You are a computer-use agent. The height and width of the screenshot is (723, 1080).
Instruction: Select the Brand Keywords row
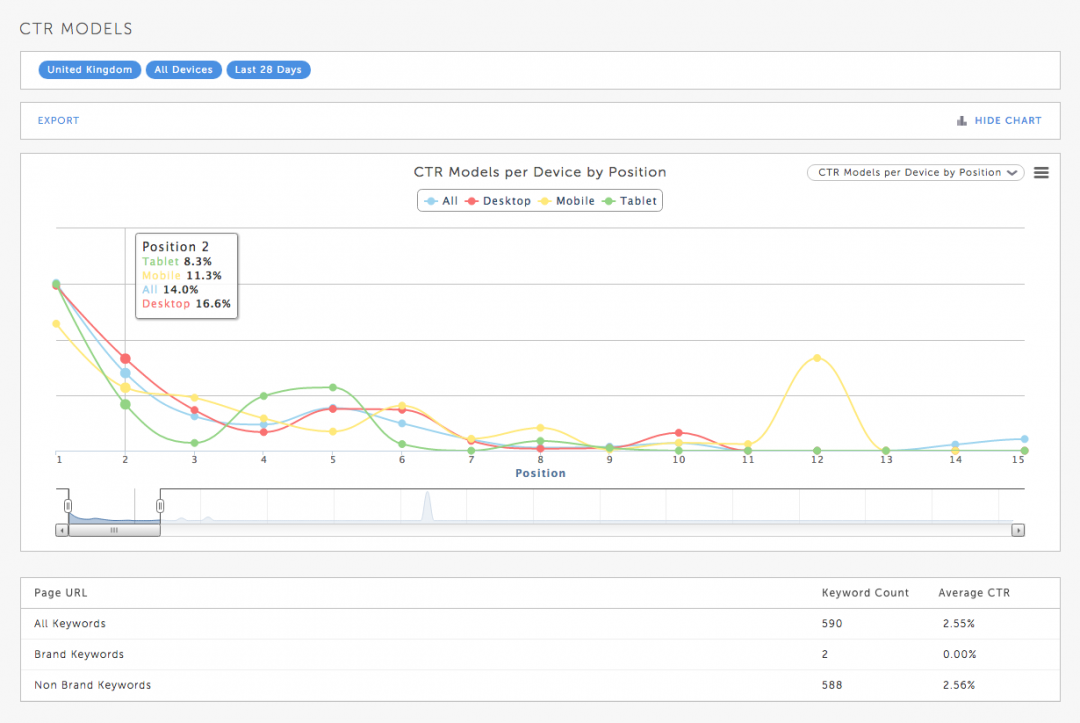[540, 654]
